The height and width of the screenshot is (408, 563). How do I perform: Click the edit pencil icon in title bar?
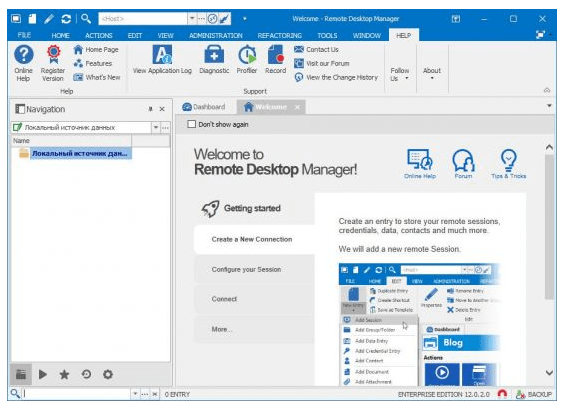tap(49, 19)
